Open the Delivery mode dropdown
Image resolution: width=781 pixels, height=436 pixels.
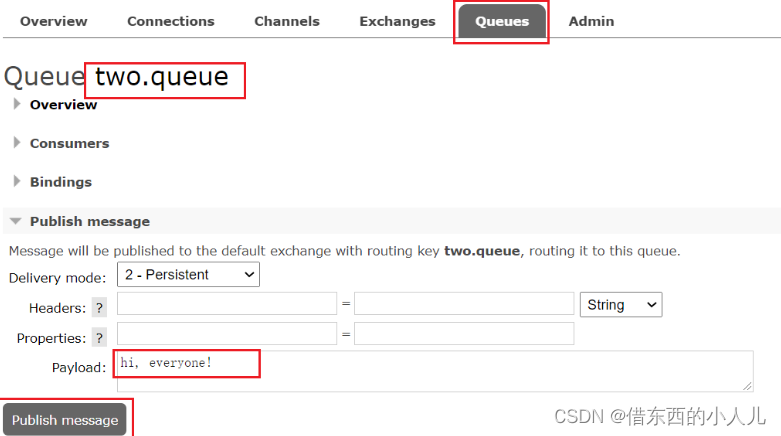(x=188, y=275)
